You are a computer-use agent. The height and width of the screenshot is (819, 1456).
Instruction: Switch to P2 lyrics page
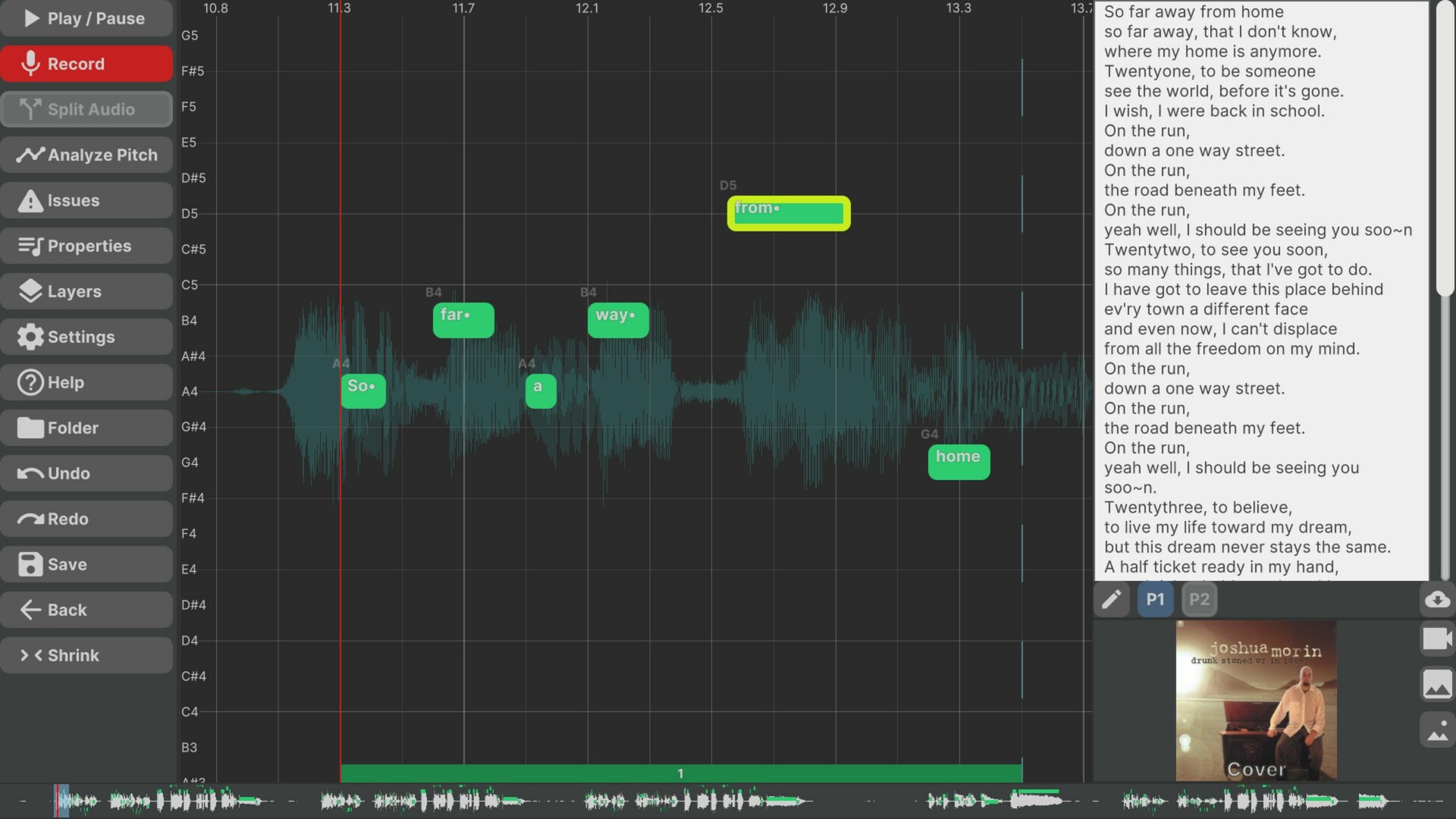pyautogui.click(x=1199, y=599)
